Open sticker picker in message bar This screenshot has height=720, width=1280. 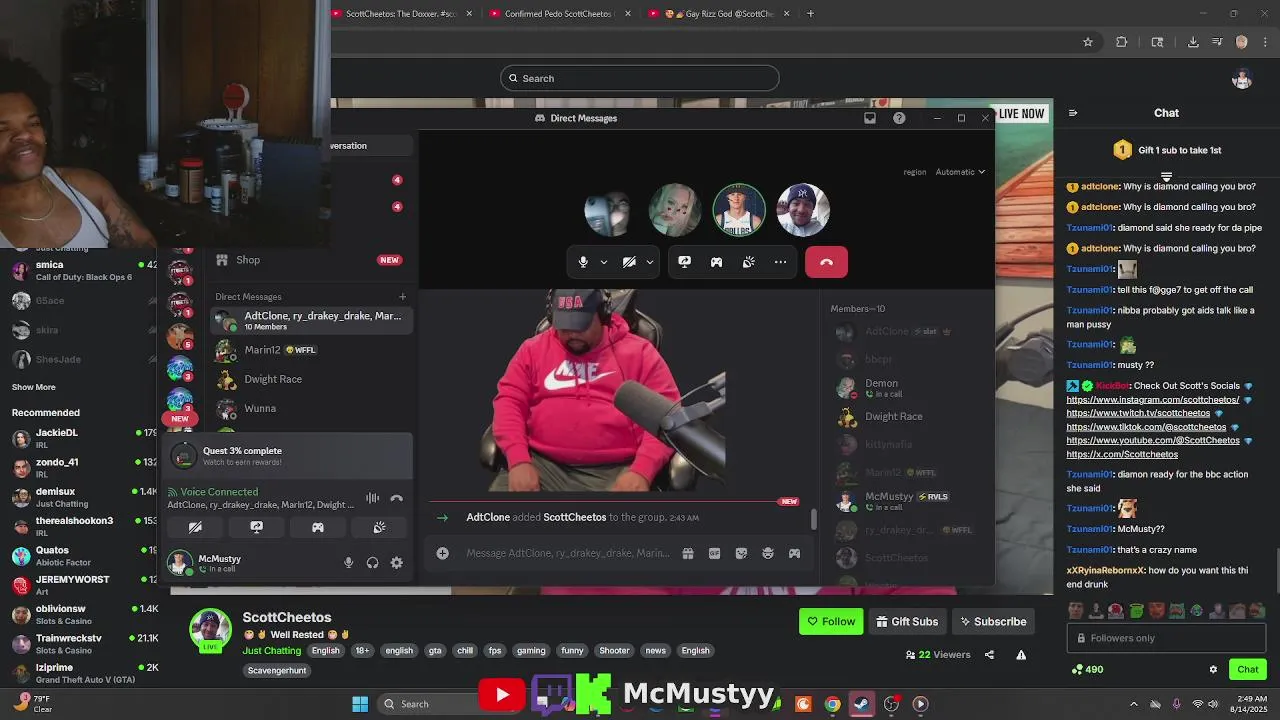(741, 553)
